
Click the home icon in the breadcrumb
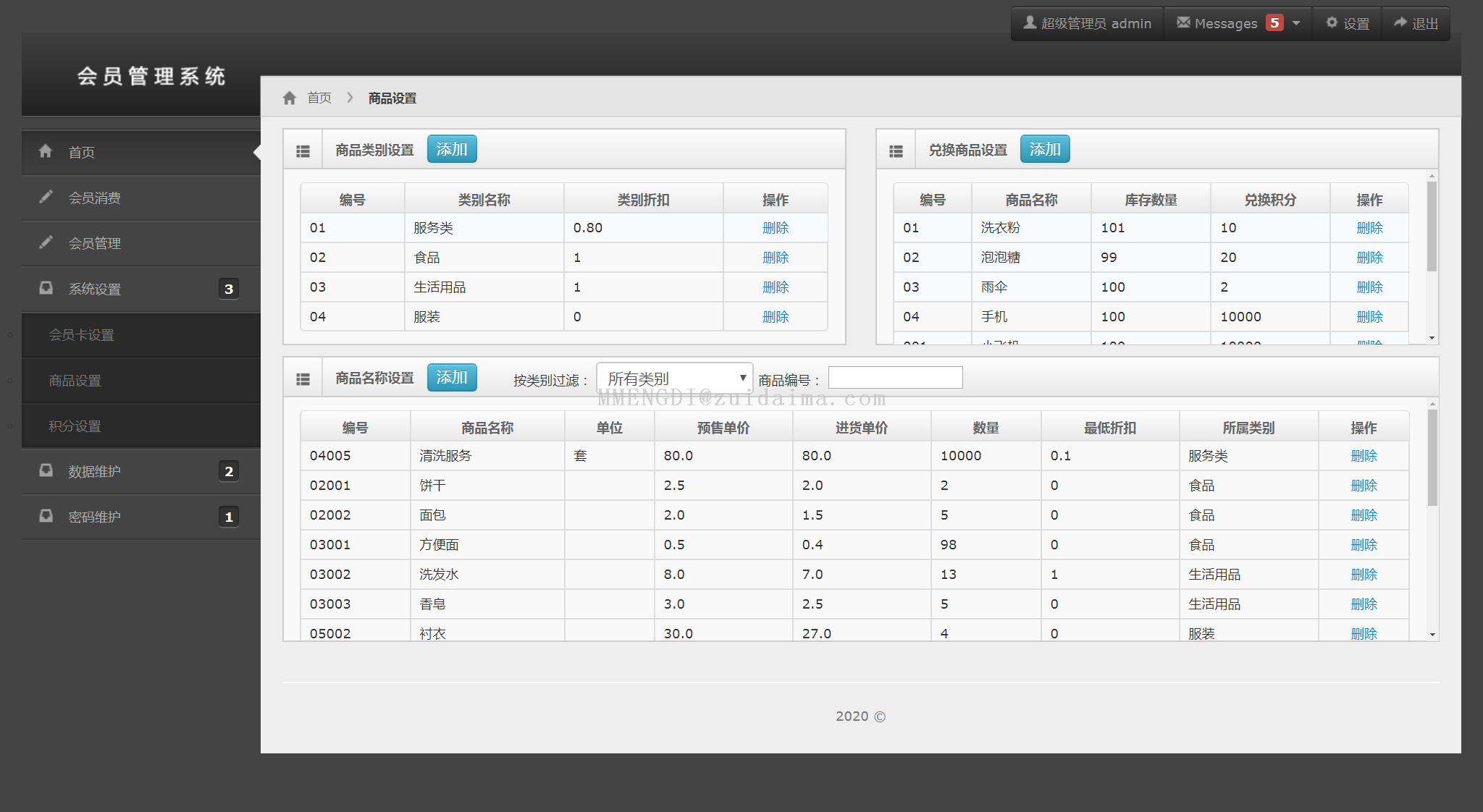tap(290, 98)
